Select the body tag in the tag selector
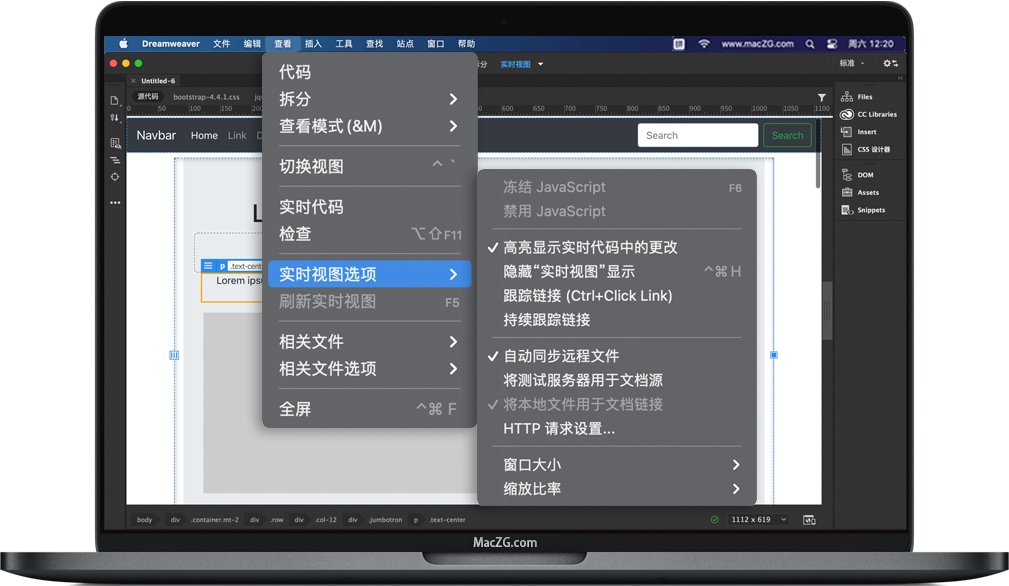1009x586 pixels. coord(144,520)
